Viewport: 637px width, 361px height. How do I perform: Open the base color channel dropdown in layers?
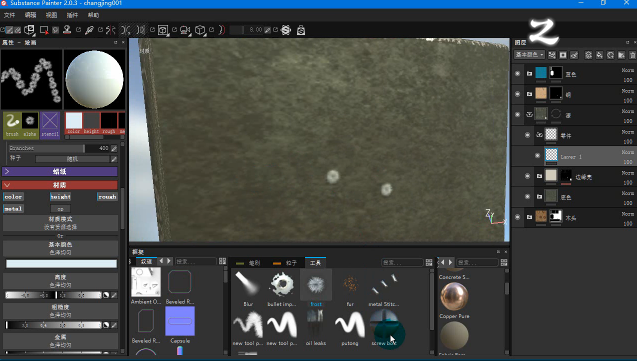point(529,54)
